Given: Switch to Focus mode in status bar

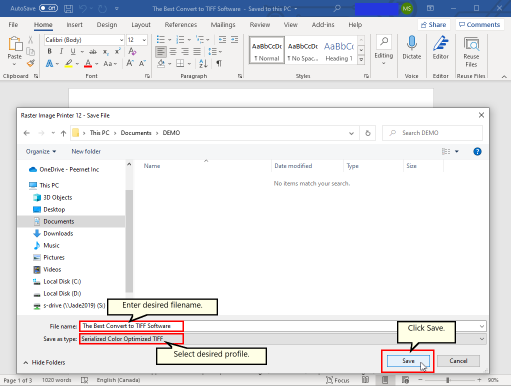Looking at the screenshot, I should coord(338,380).
